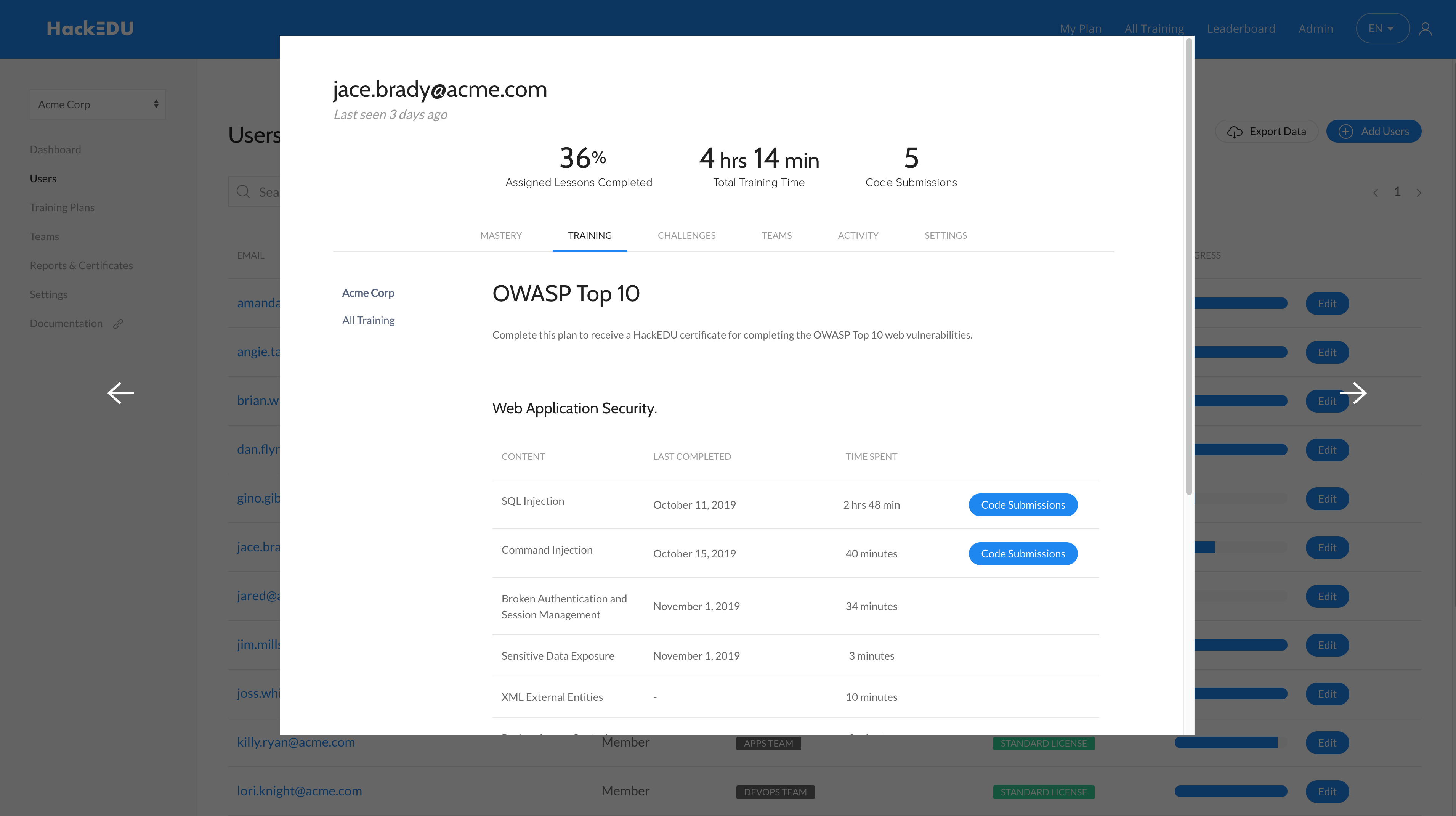Open Code Submissions for SQL Injection

tap(1023, 504)
